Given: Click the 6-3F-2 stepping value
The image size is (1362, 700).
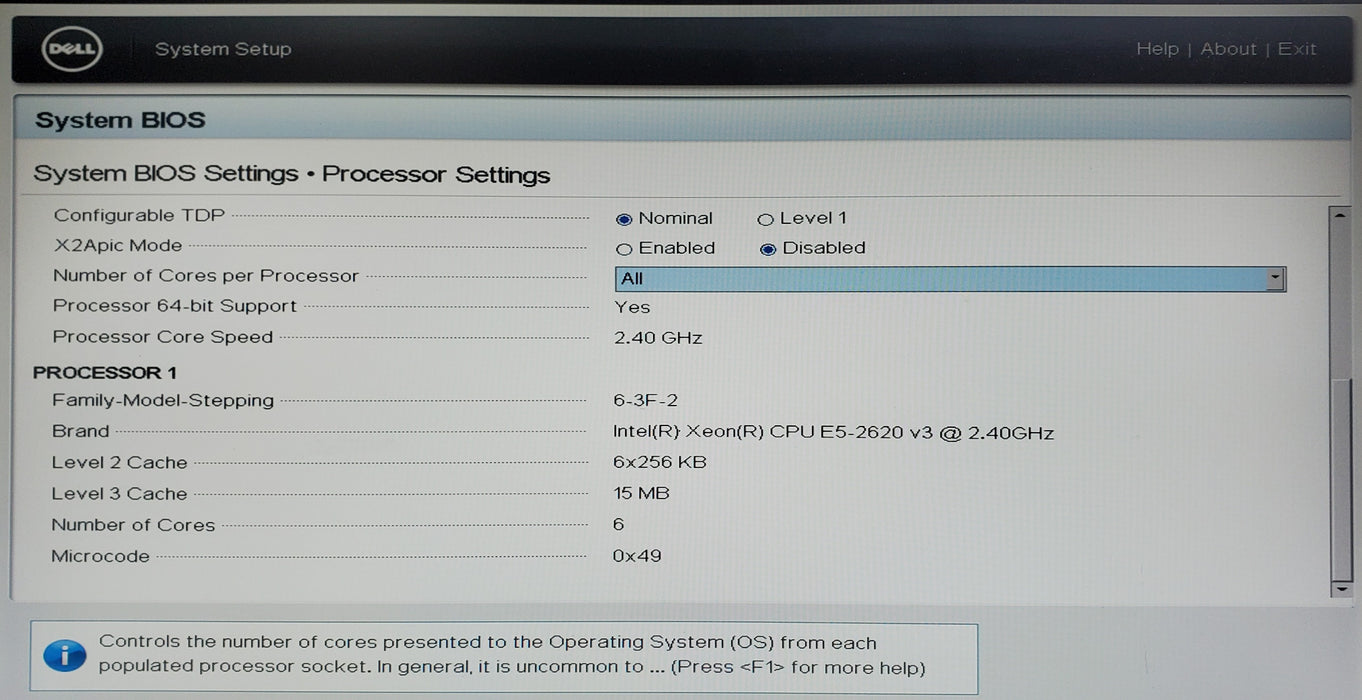Looking at the screenshot, I should [646, 401].
